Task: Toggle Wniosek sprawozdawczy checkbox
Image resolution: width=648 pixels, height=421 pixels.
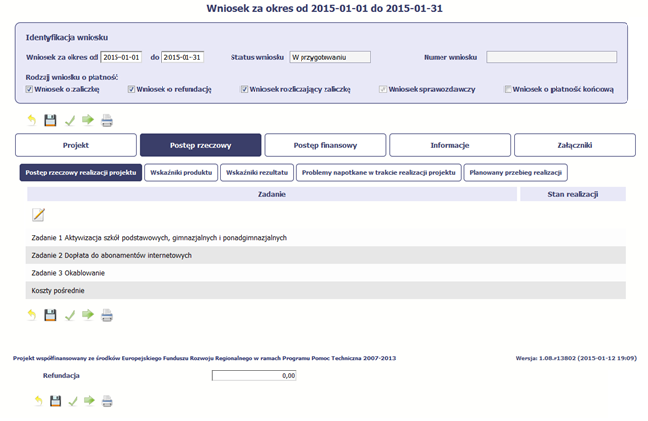Action: (x=383, y=89)
